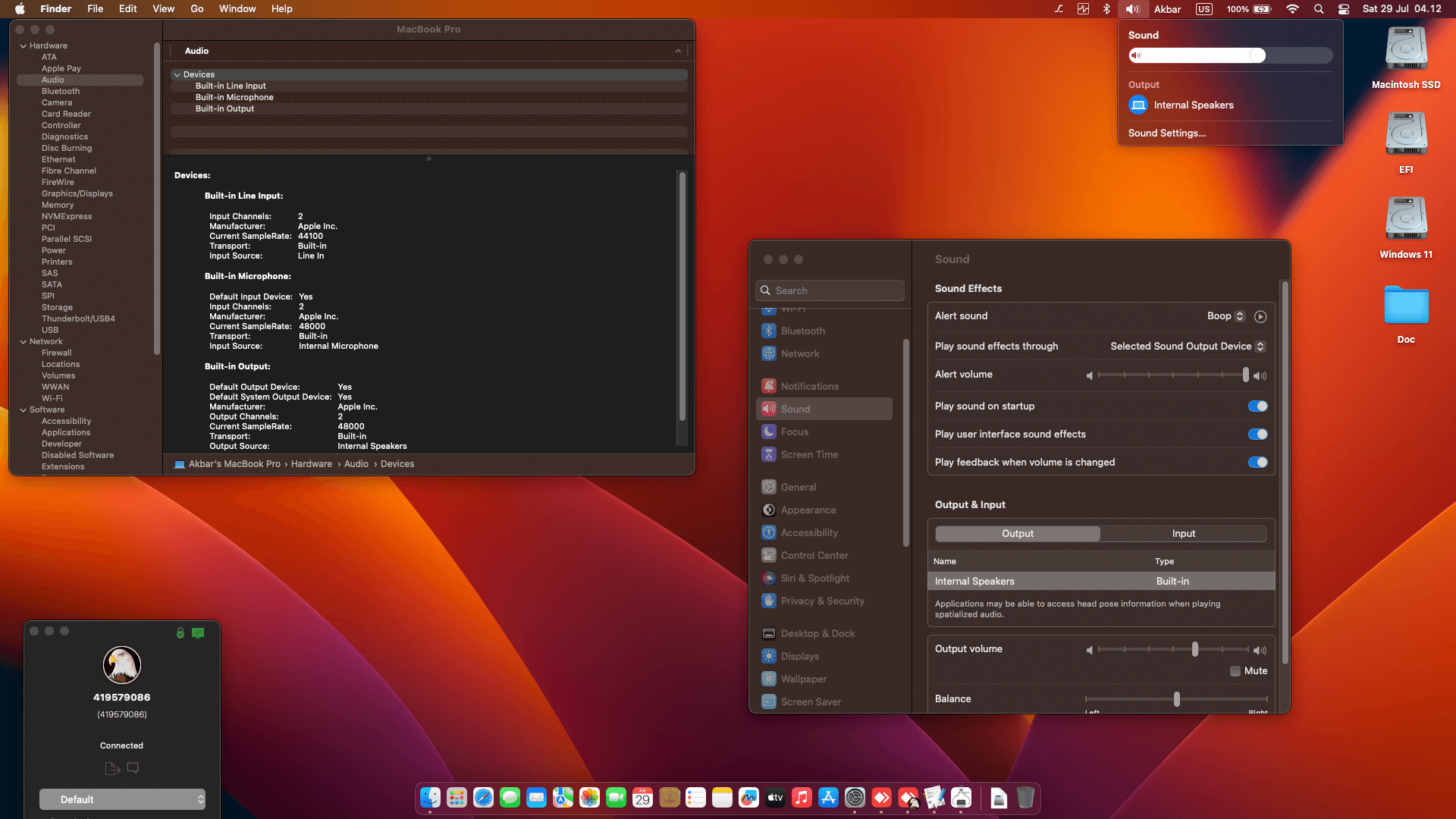Viewport: 1456px width, 819px height.
Task: Adjust the Balance slider in Sound settings
Action: tap(1176, 699)
